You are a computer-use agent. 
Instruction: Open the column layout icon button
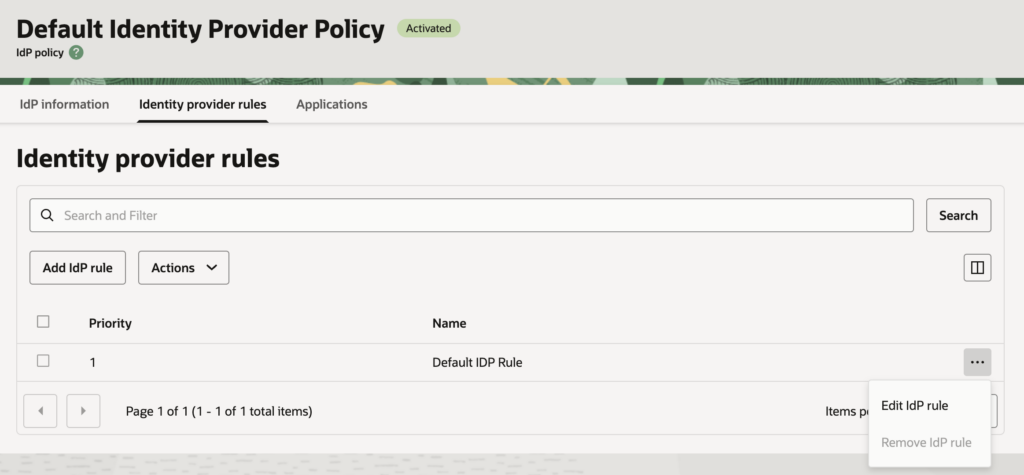pos(977,267)
